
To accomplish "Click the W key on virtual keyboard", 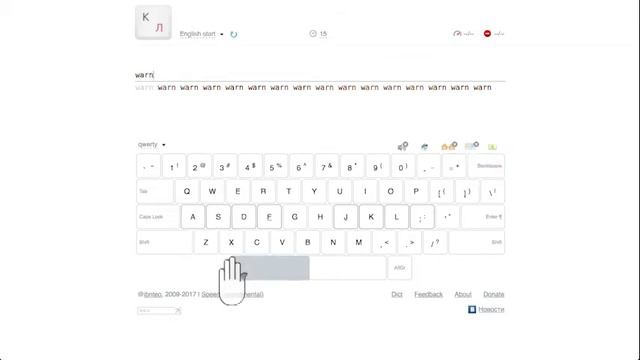I will (212, 191).
